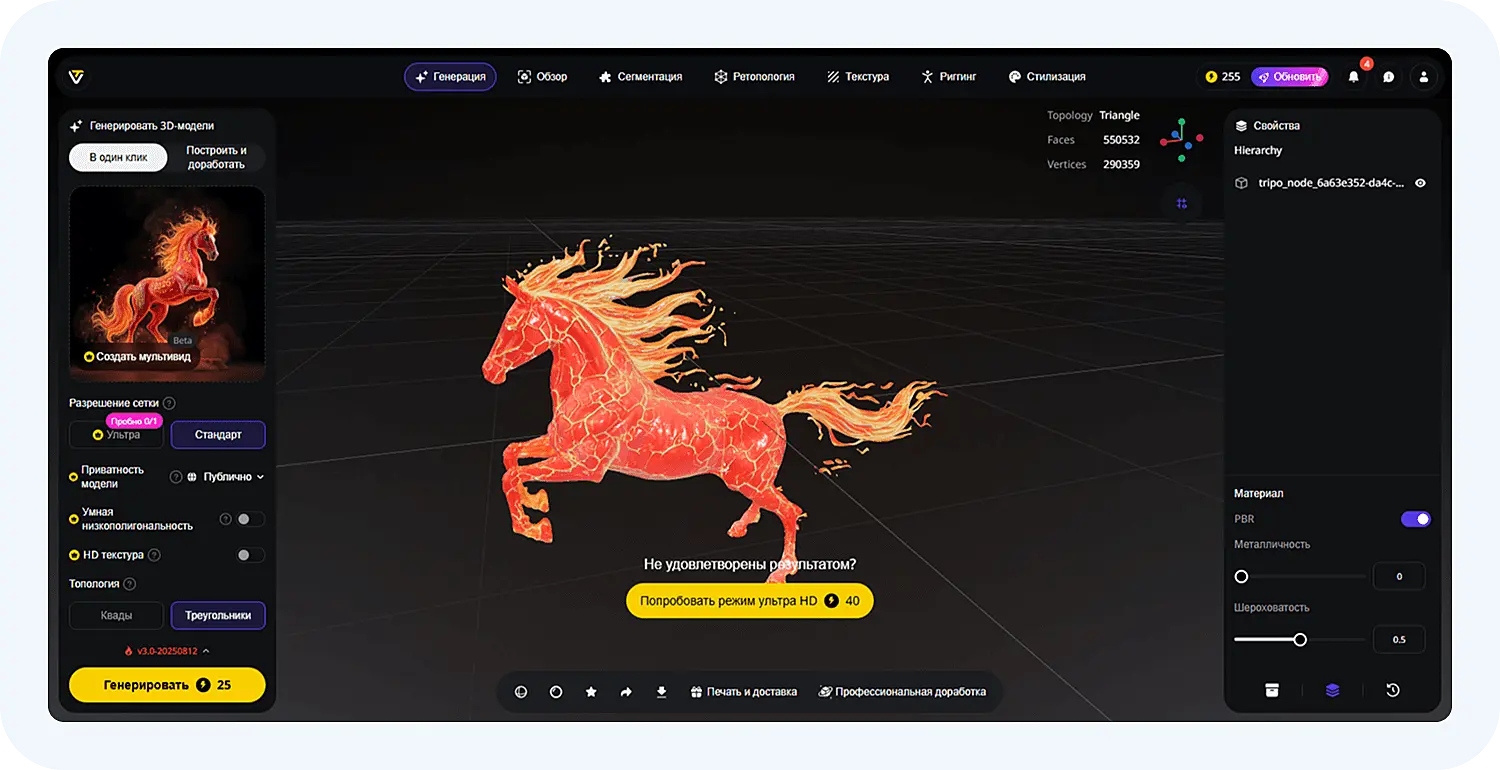Open the download model options
Image resolution: width=1500 pixels, height=770 pixels.
click(661, 691)
